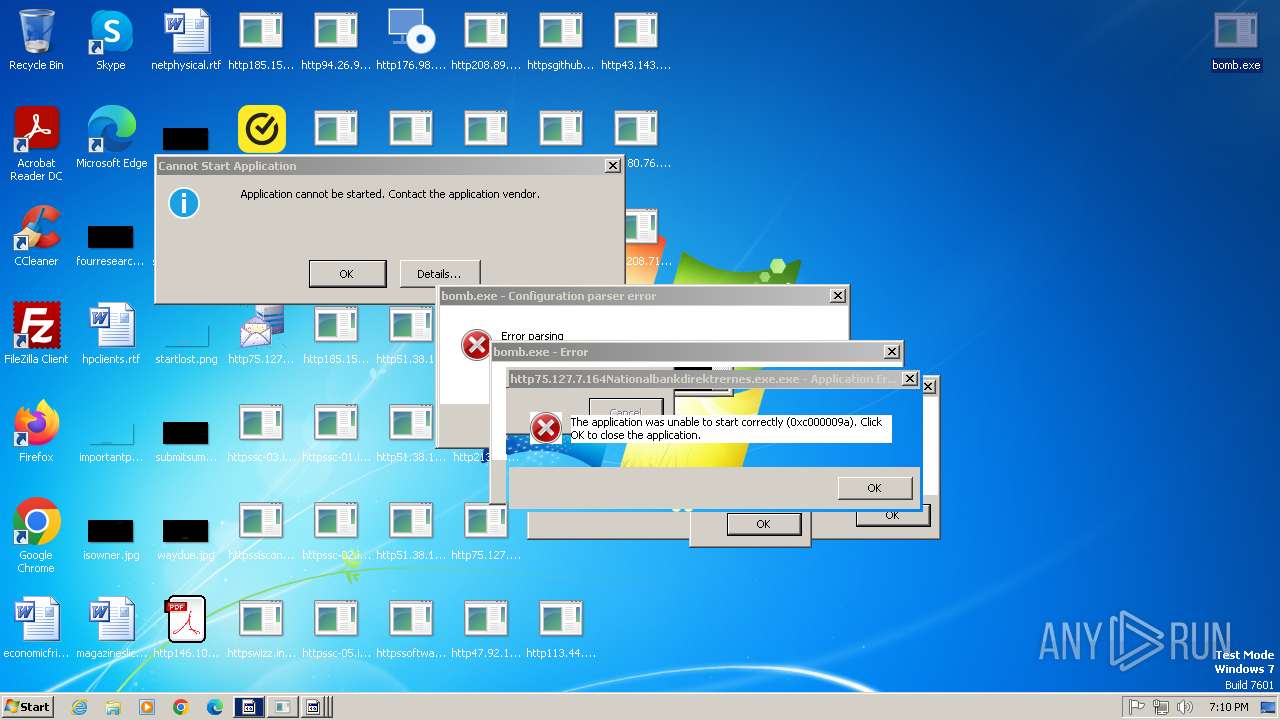Open the Action Center flag in the tray
Image resolution: width=1280 pixels, height=720 pixels.
[x=1137, y=707]
